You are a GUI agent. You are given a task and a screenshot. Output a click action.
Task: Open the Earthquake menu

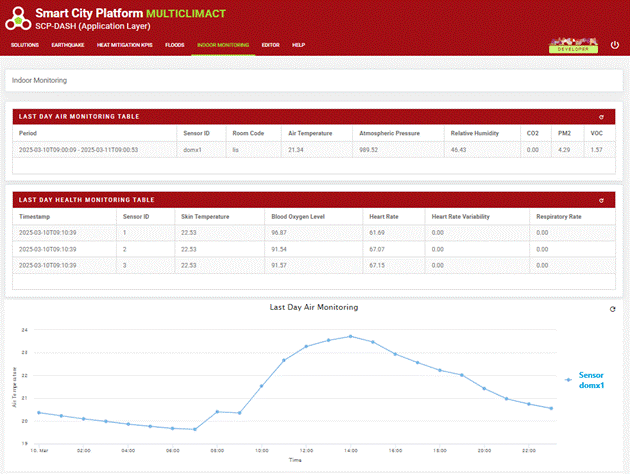pyautogui.click(x=68, y=45)
